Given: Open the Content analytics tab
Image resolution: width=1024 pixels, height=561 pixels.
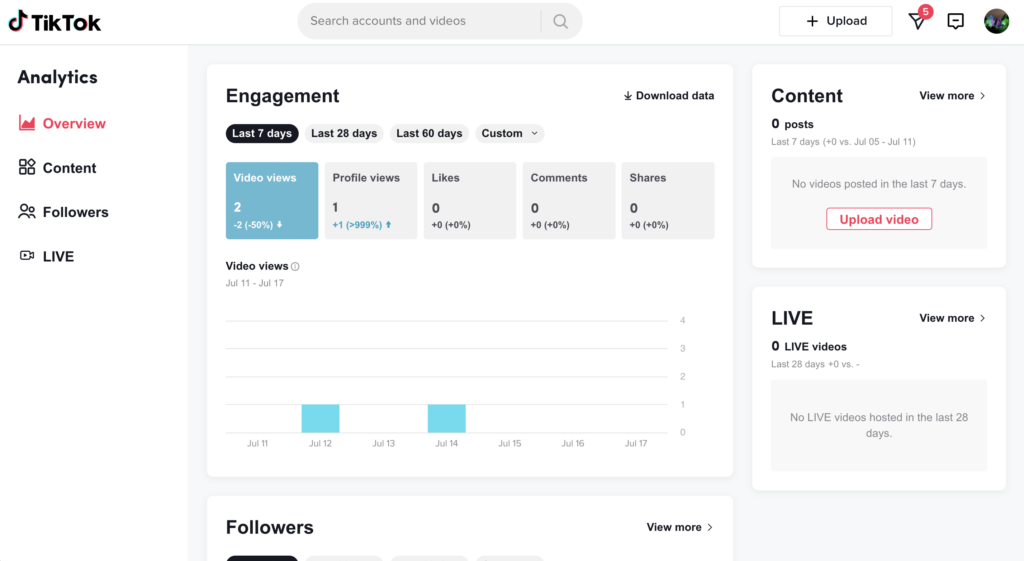Looking at the screenshot, I should (69, 168).
